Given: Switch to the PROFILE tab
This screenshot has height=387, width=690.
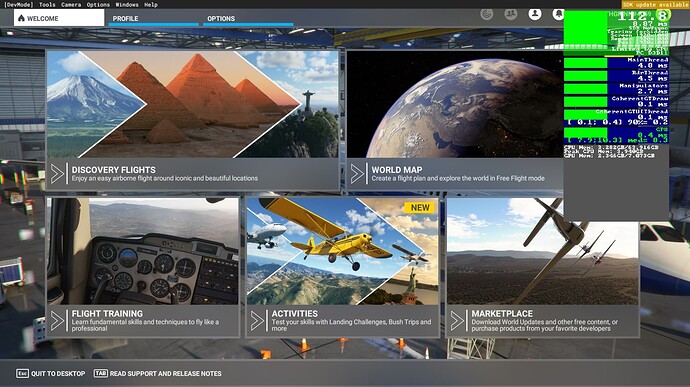Looking at the screenshot, I should (x=153, y=18).
